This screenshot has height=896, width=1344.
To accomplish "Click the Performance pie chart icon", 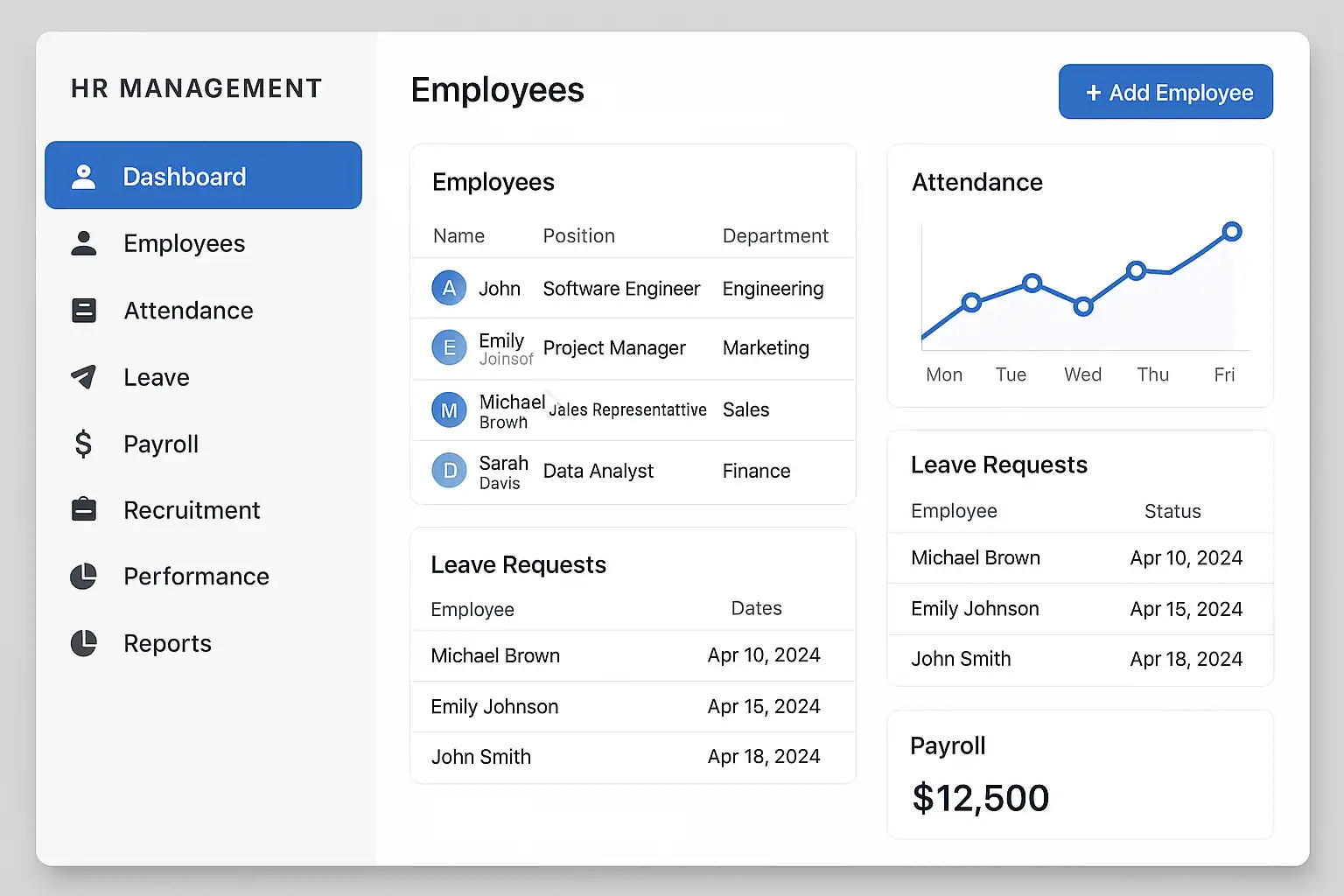I will (x=84, y=576).
